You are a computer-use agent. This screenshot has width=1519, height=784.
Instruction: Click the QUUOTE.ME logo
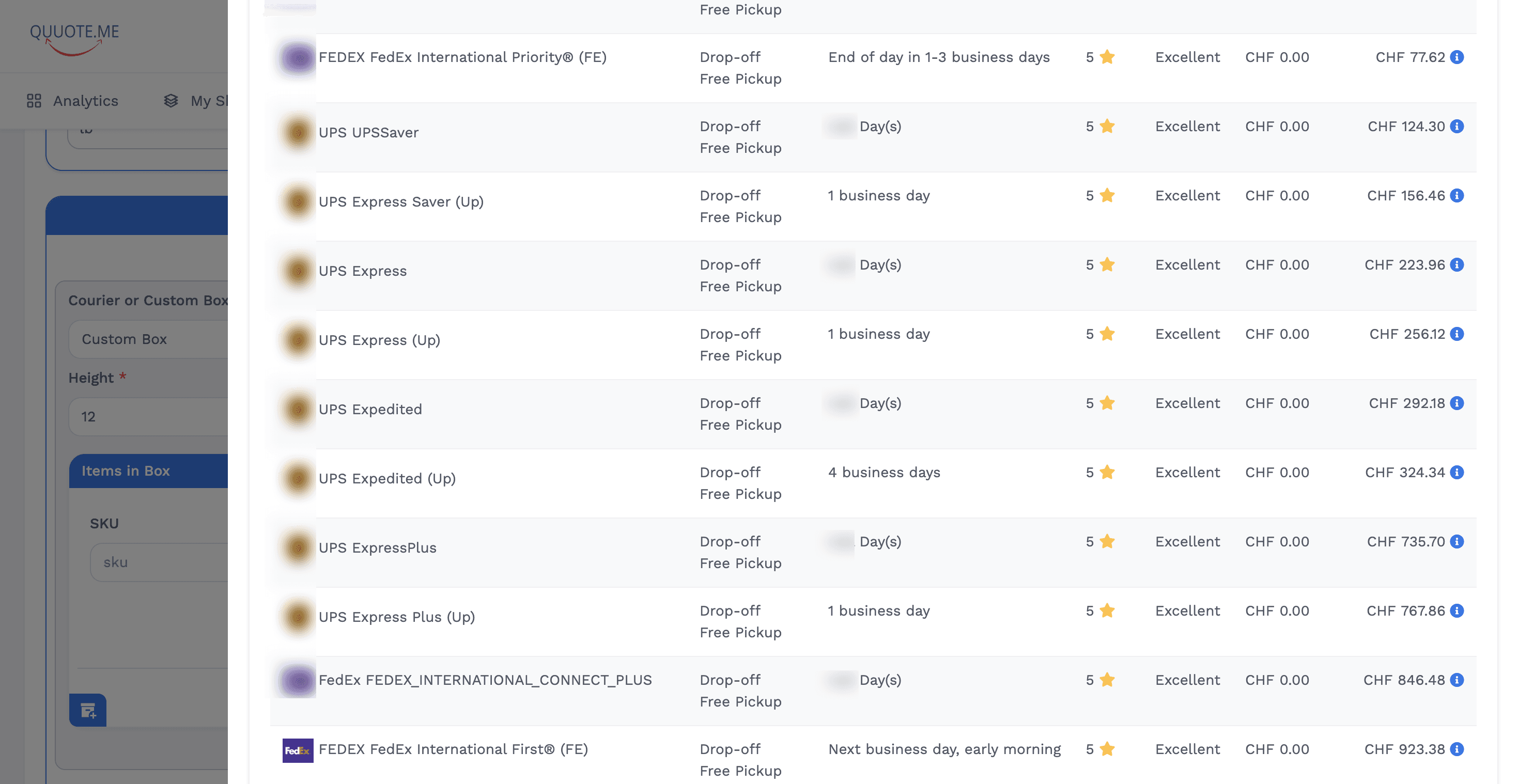[x=74, y=38]
